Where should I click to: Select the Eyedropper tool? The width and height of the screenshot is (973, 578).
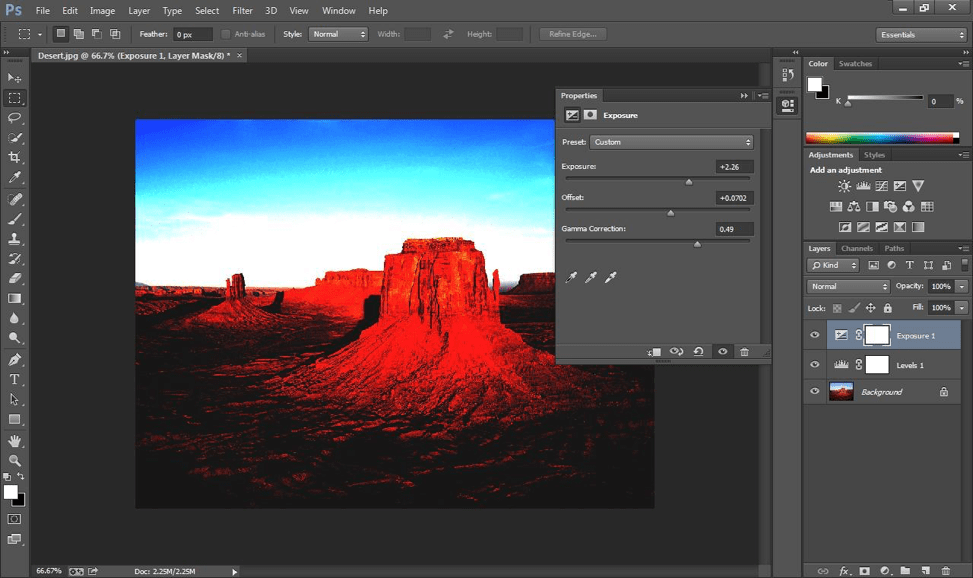click(15, 177)
